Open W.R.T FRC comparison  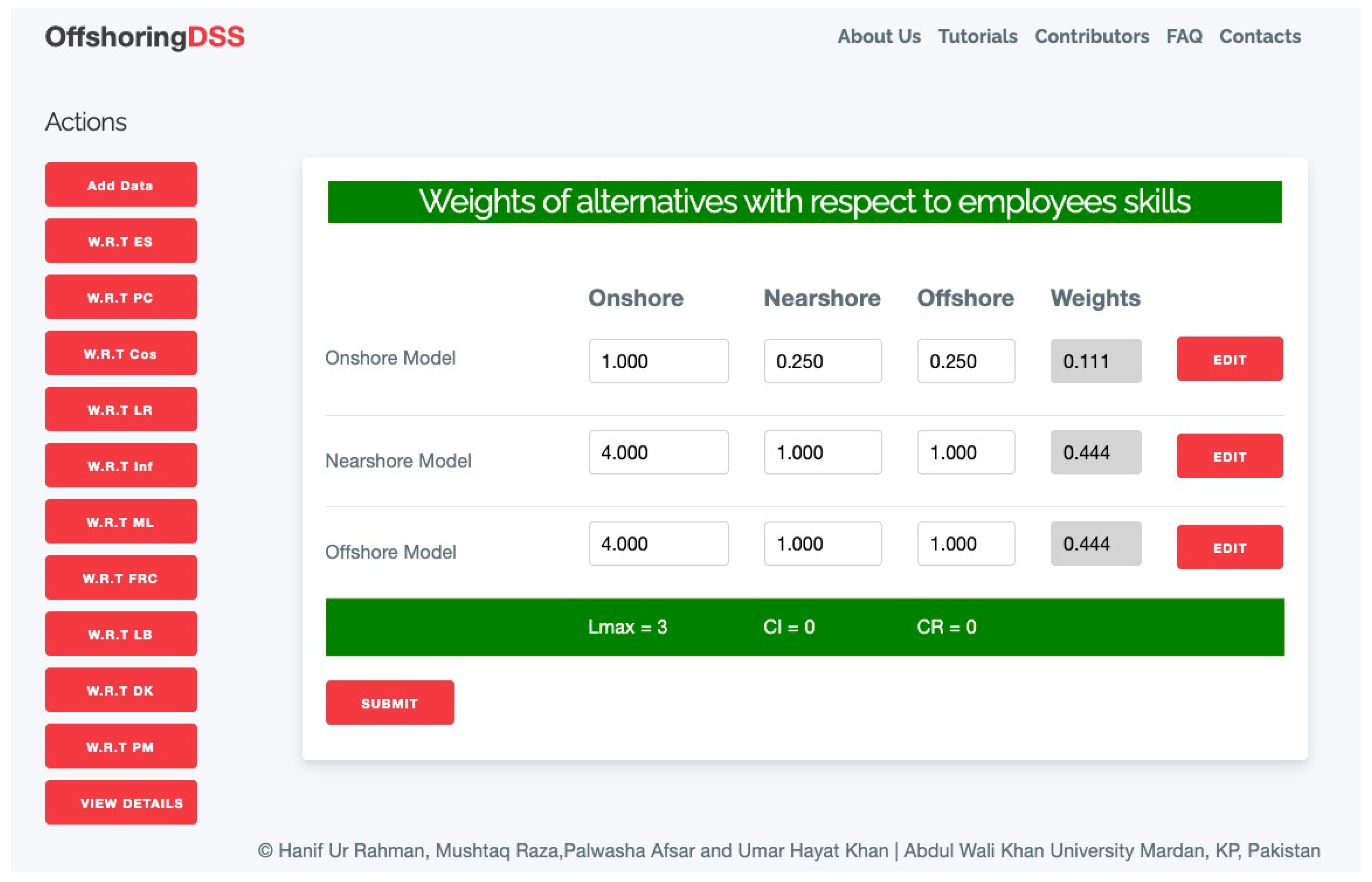pos(121,578)
